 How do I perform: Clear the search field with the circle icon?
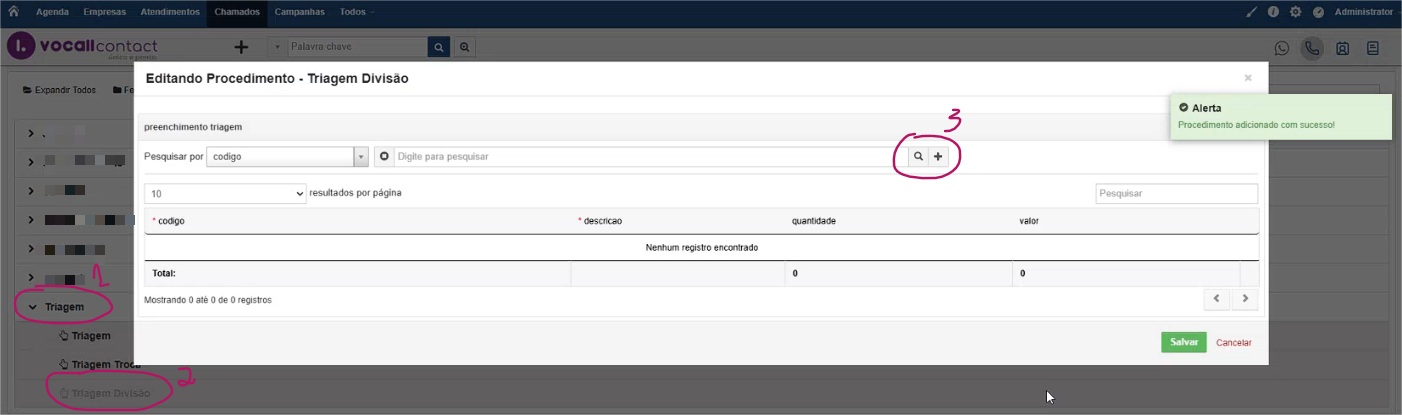coord(385,157)
